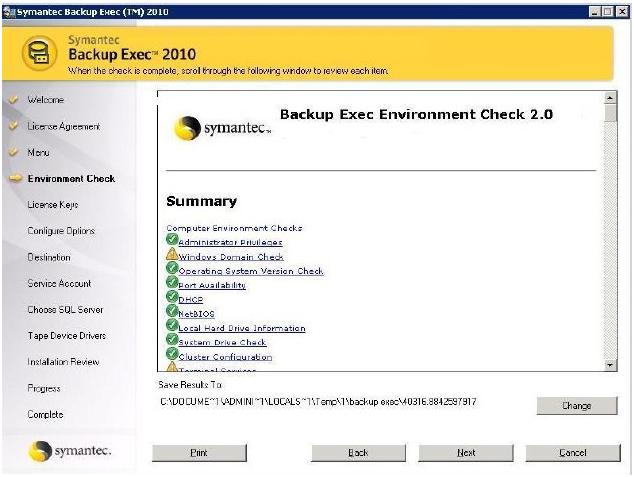
Task: Select the Complete step
Action: (x=45, y=414)
